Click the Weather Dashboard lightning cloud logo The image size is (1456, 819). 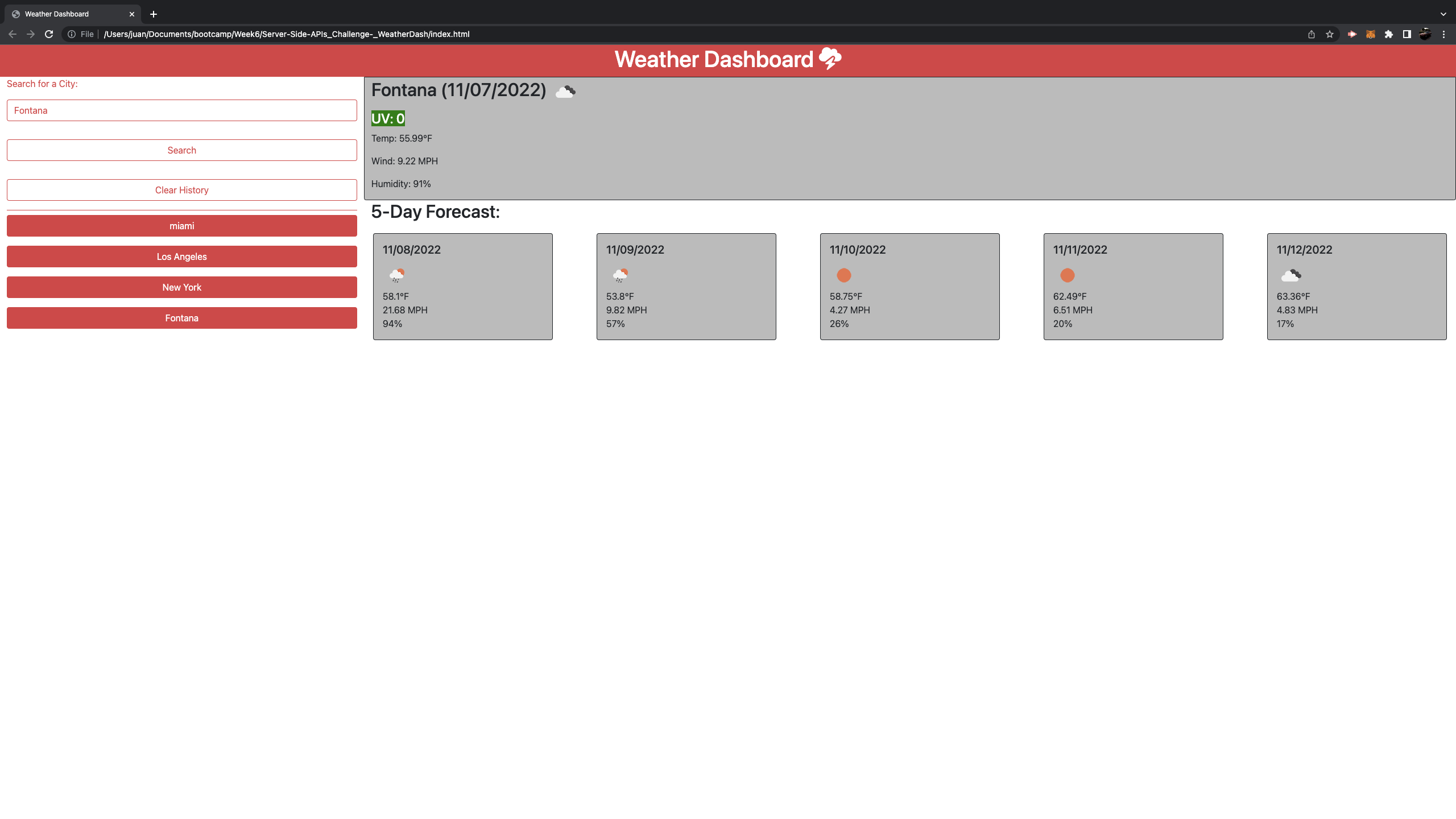831,59
